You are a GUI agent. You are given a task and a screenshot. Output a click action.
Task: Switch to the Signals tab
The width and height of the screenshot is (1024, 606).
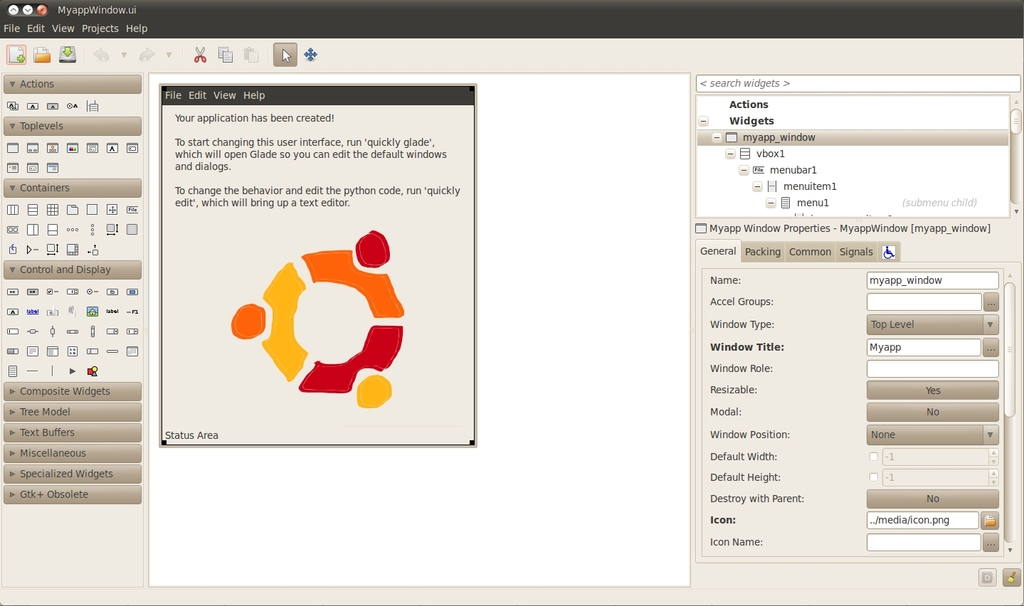tap(856, 252)
